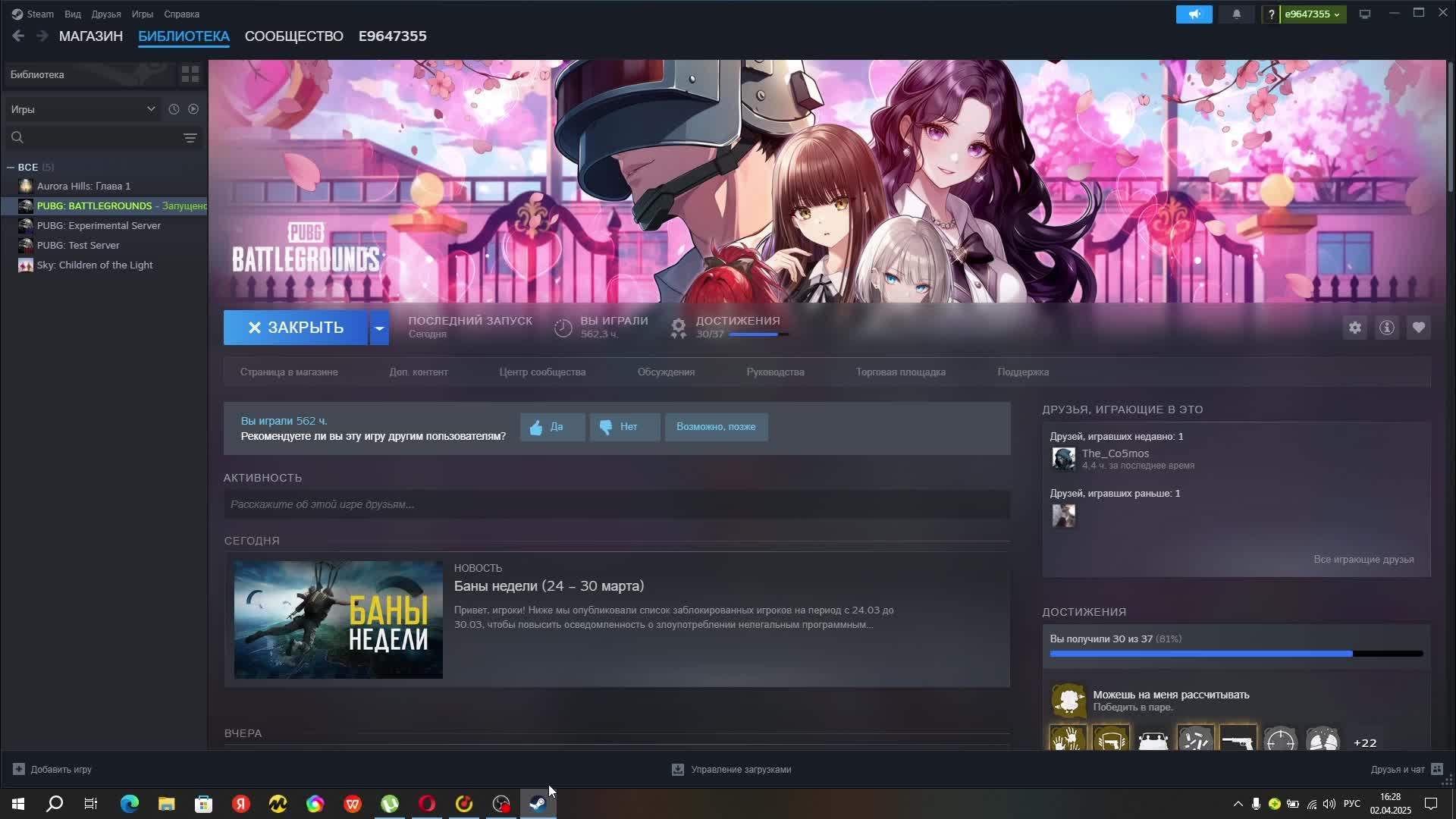This screenshot has height=819, width=1456.
Task: Show recent games clock icon
Action: (174, 109)
